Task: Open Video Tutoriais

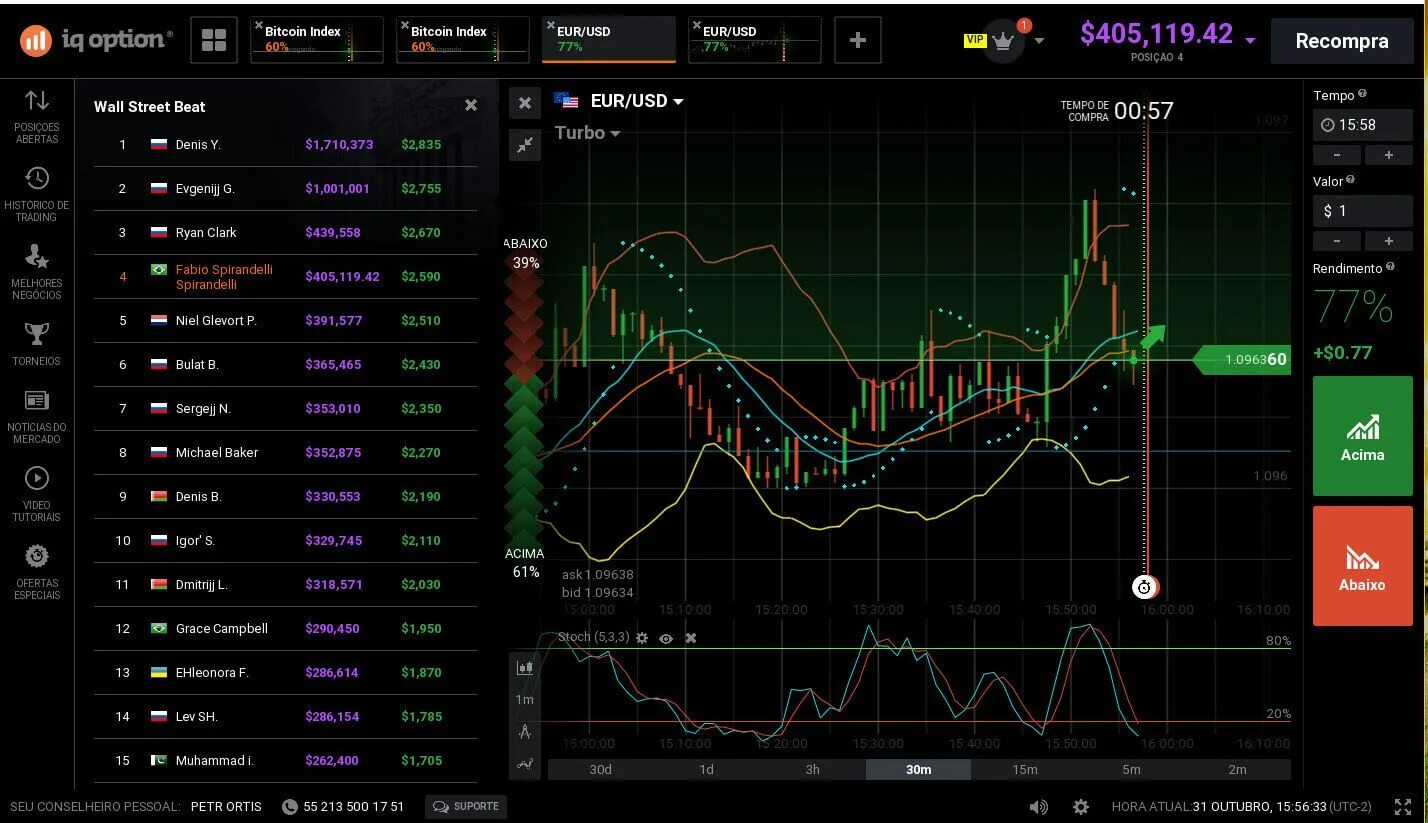Action: (37, 494)
